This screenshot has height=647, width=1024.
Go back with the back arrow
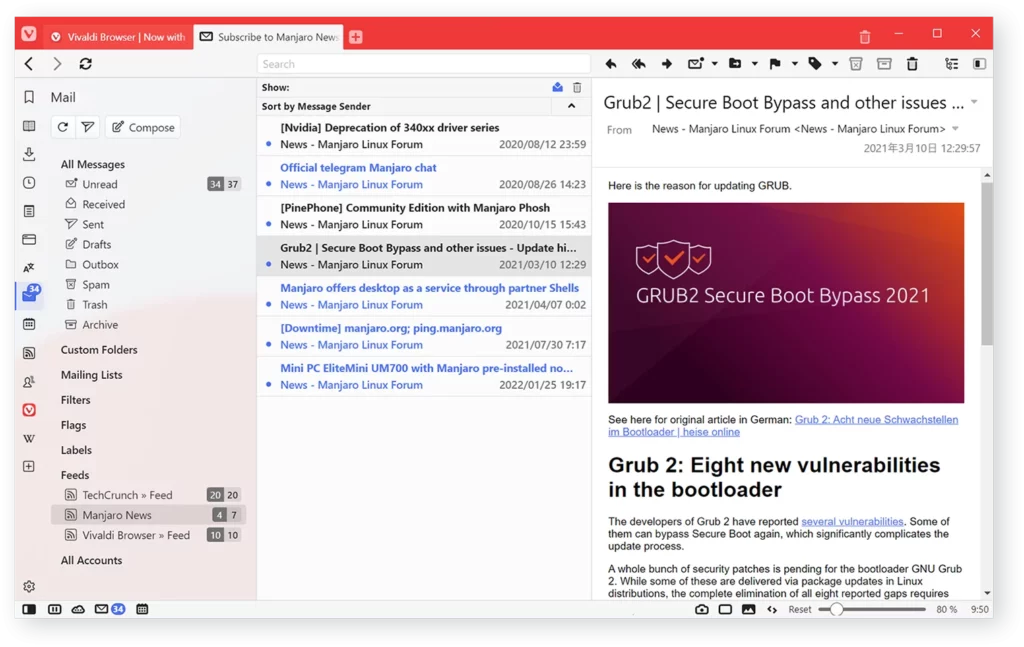click(29, 64)
